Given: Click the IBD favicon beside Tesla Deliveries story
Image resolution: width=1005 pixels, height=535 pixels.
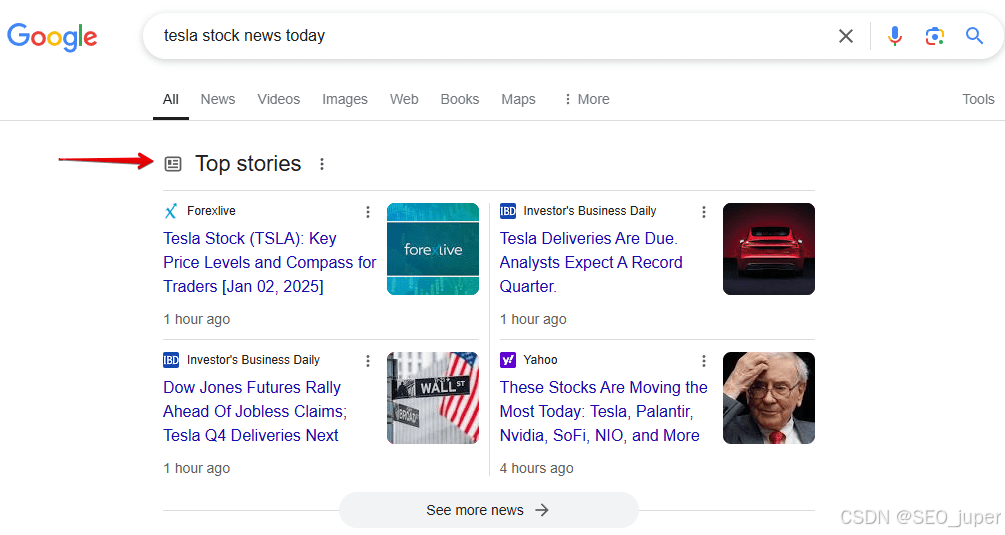Looking at the screenshot, I should click(508, 211).
